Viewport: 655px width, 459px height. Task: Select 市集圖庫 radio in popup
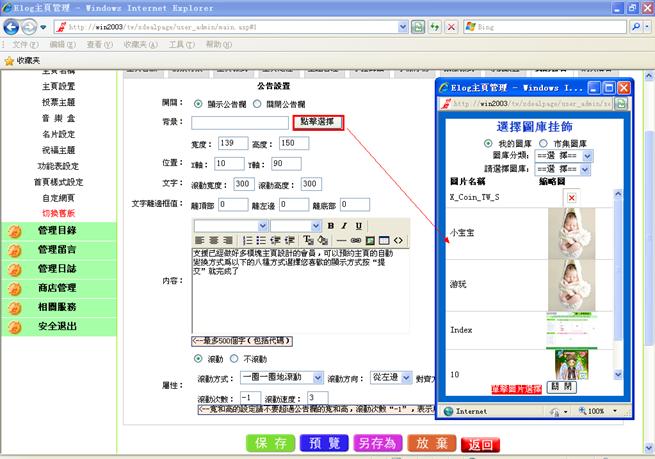(543, 143)
